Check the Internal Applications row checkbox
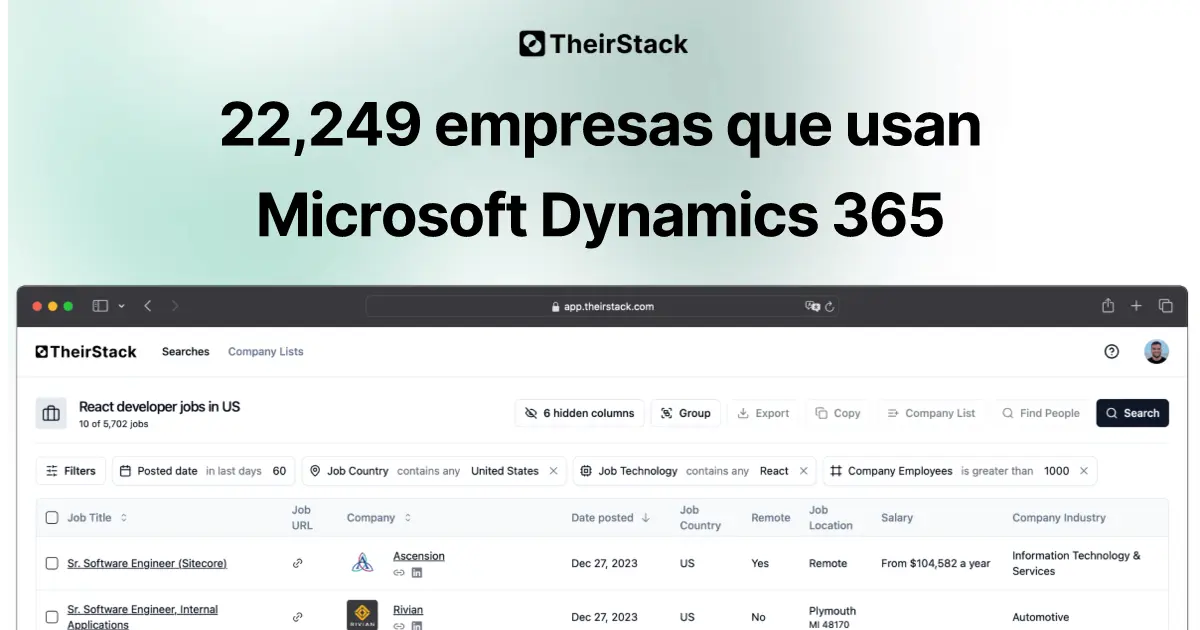 pyautogui.click(x=52, y=617)
